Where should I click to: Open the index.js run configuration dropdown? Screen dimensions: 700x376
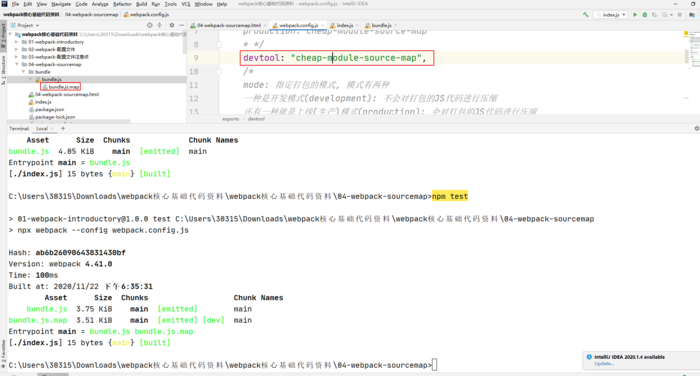611,15
